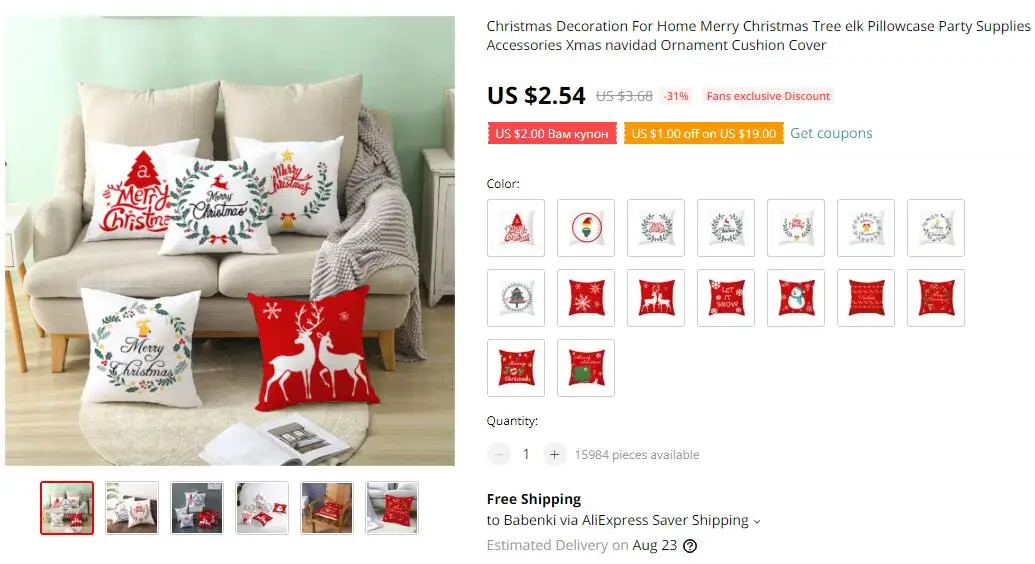This screenshot has width=1035, height=564.
Task: Click the quantity number field
Action: pyautogui.click(x=526, y=454)
